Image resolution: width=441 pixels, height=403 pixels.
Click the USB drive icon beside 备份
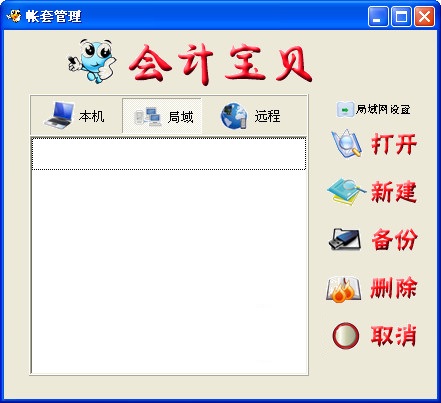click(345, 239)
